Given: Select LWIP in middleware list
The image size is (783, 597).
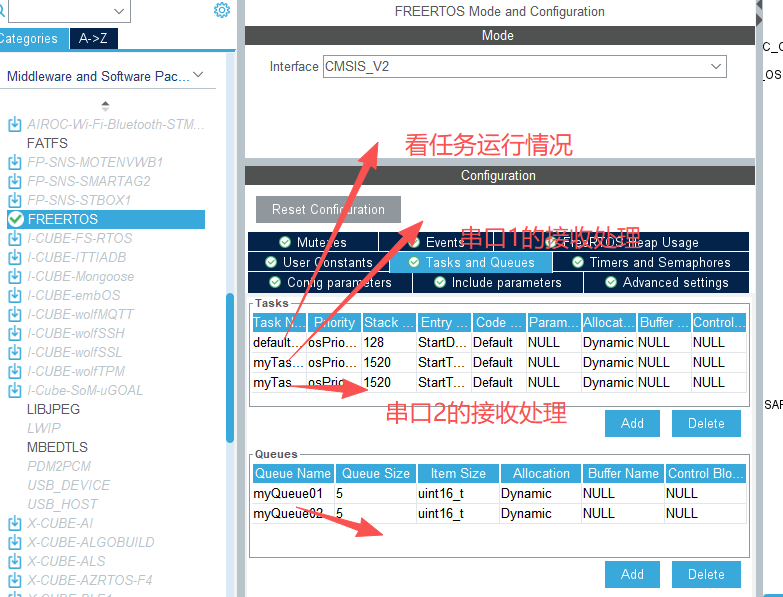Looking at the screenshot, I should [44, 428].
